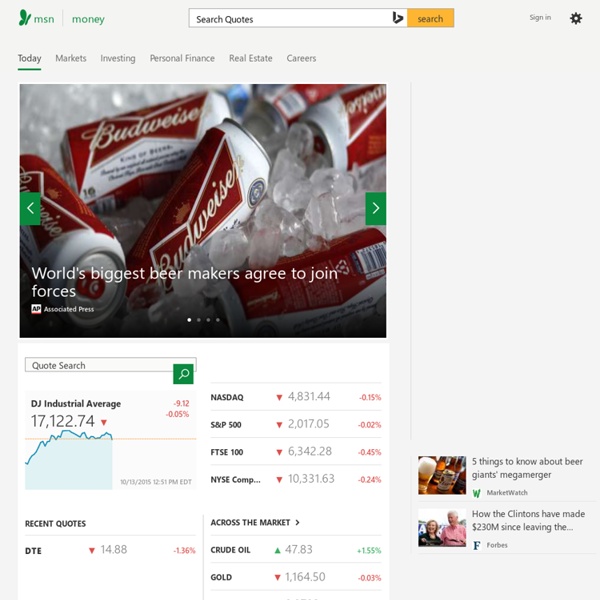View the GOLD commodity row
This screenshot has height=600, width=600.
point(296,577)
